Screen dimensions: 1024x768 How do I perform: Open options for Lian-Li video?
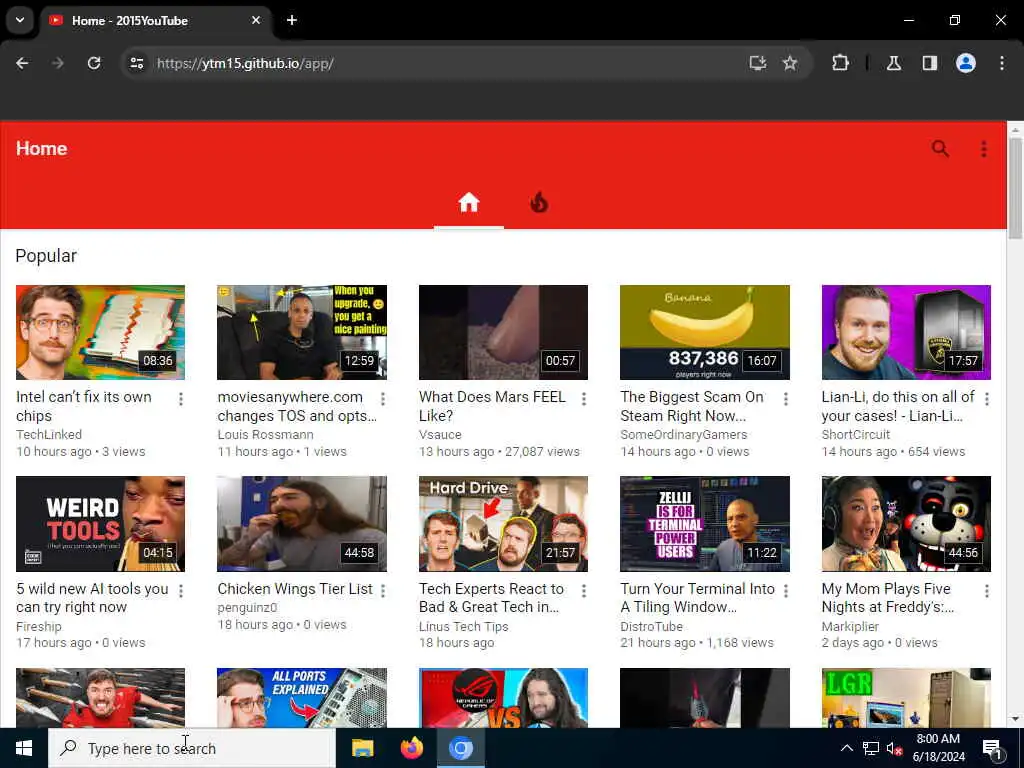(x=987, y=398)
